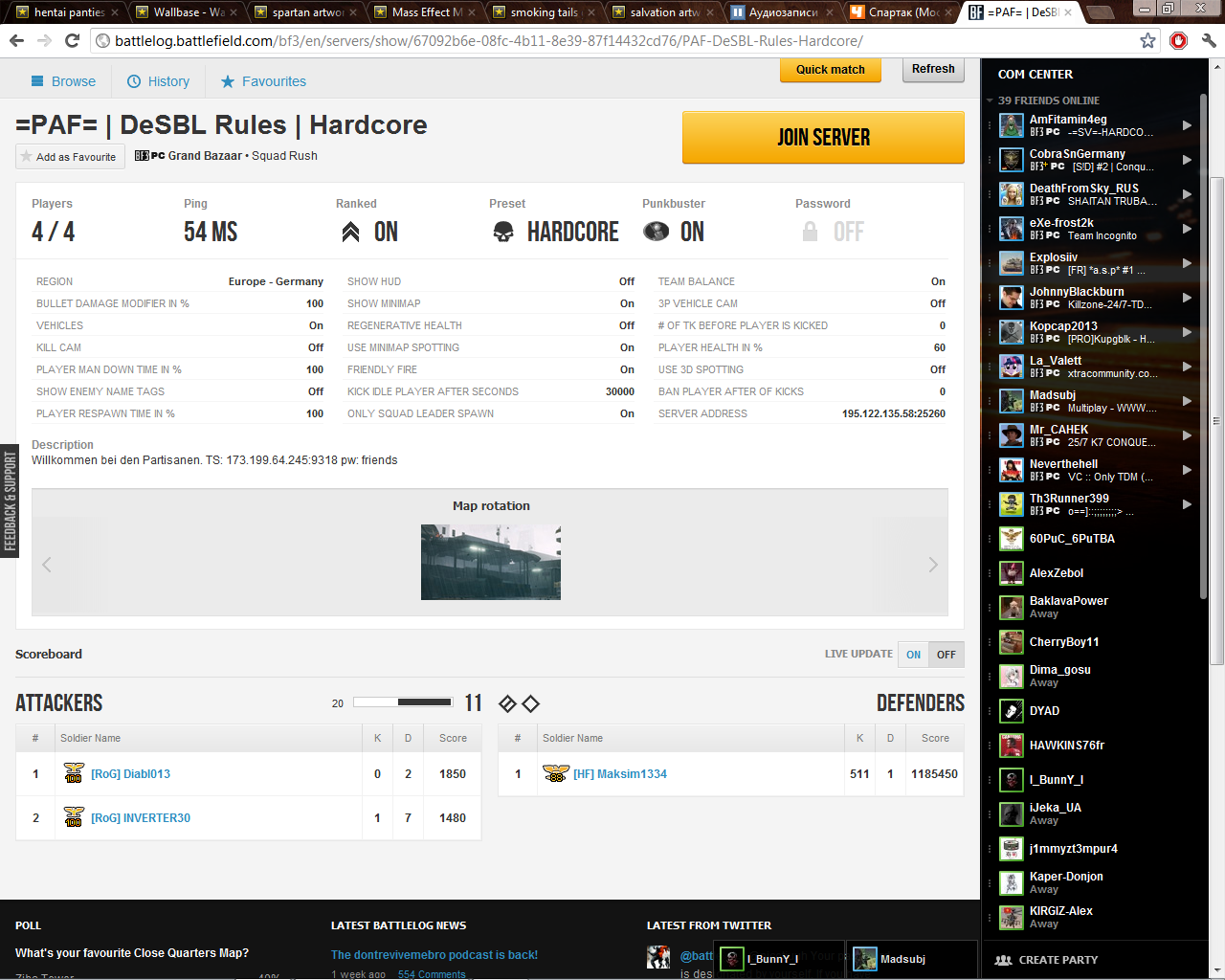
Task: Click CobraSnGermany's avatar icon
Action: (1012, 160)
